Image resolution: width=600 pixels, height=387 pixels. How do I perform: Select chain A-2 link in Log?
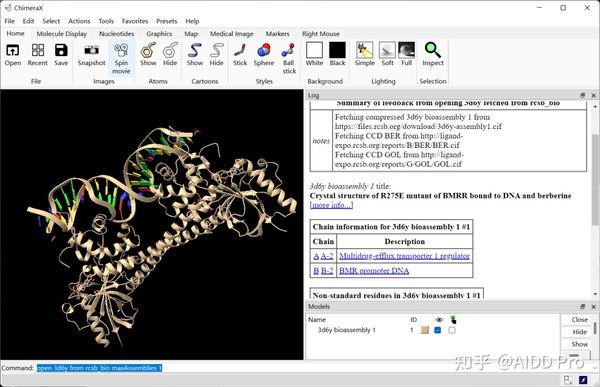(x=327, y=256)
